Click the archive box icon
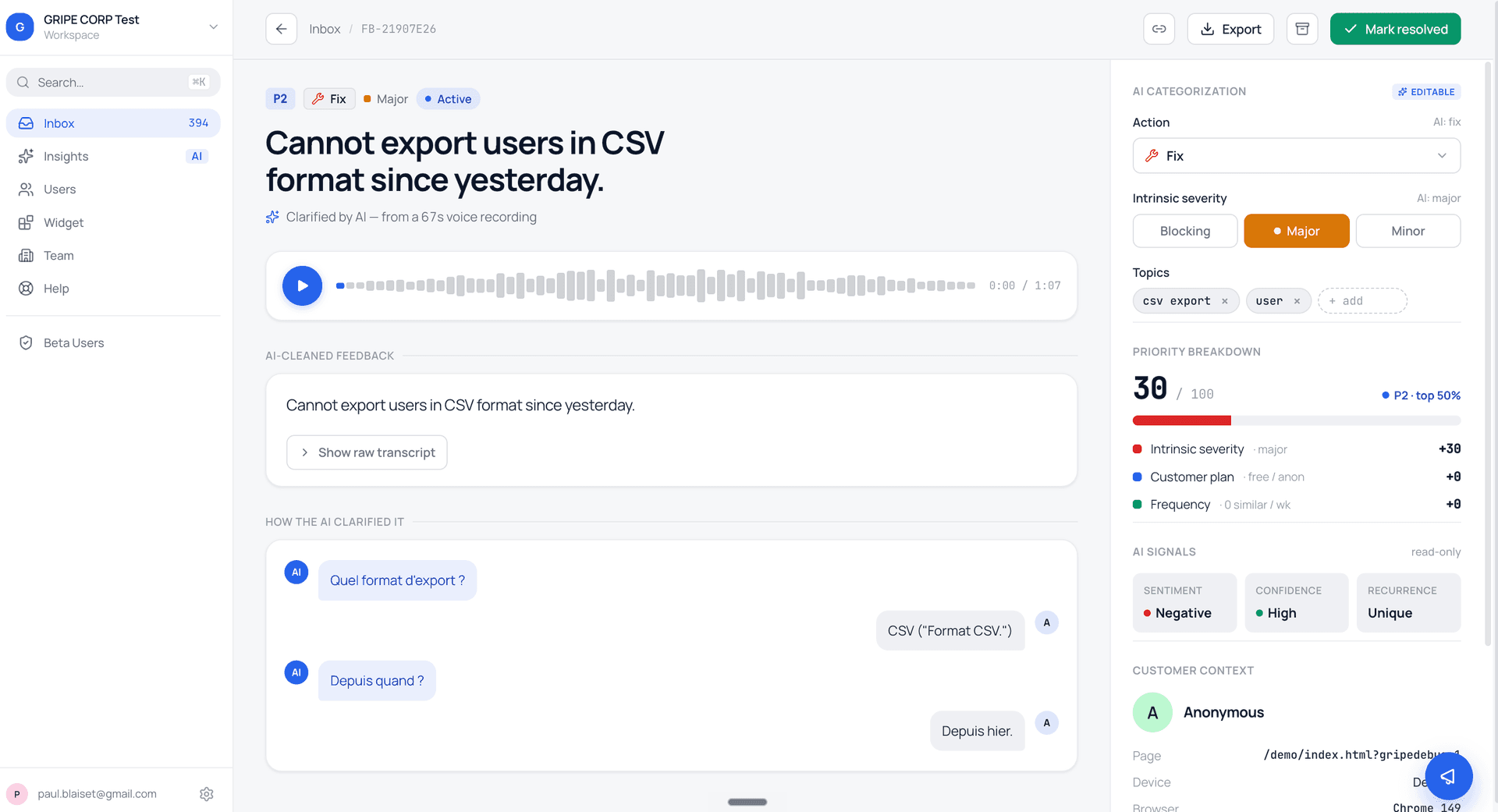Screen dimensions: 1498x812 click(x=1301, y=29)
